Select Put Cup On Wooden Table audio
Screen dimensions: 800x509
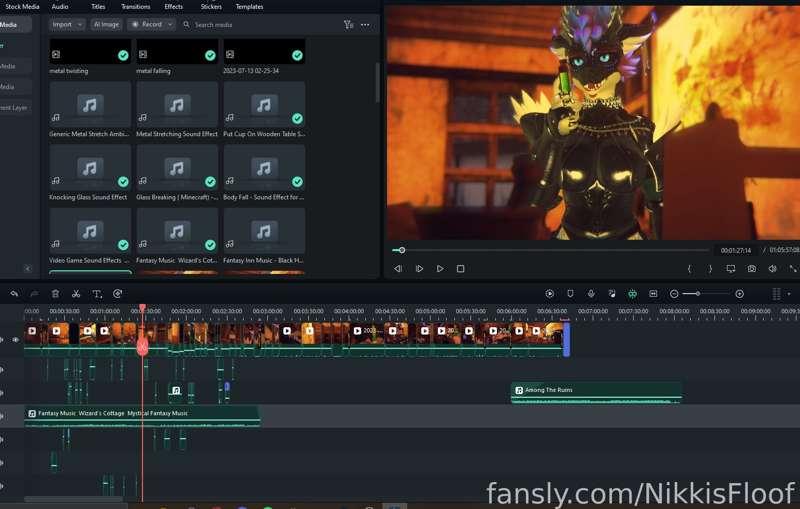tap(264, 105)
